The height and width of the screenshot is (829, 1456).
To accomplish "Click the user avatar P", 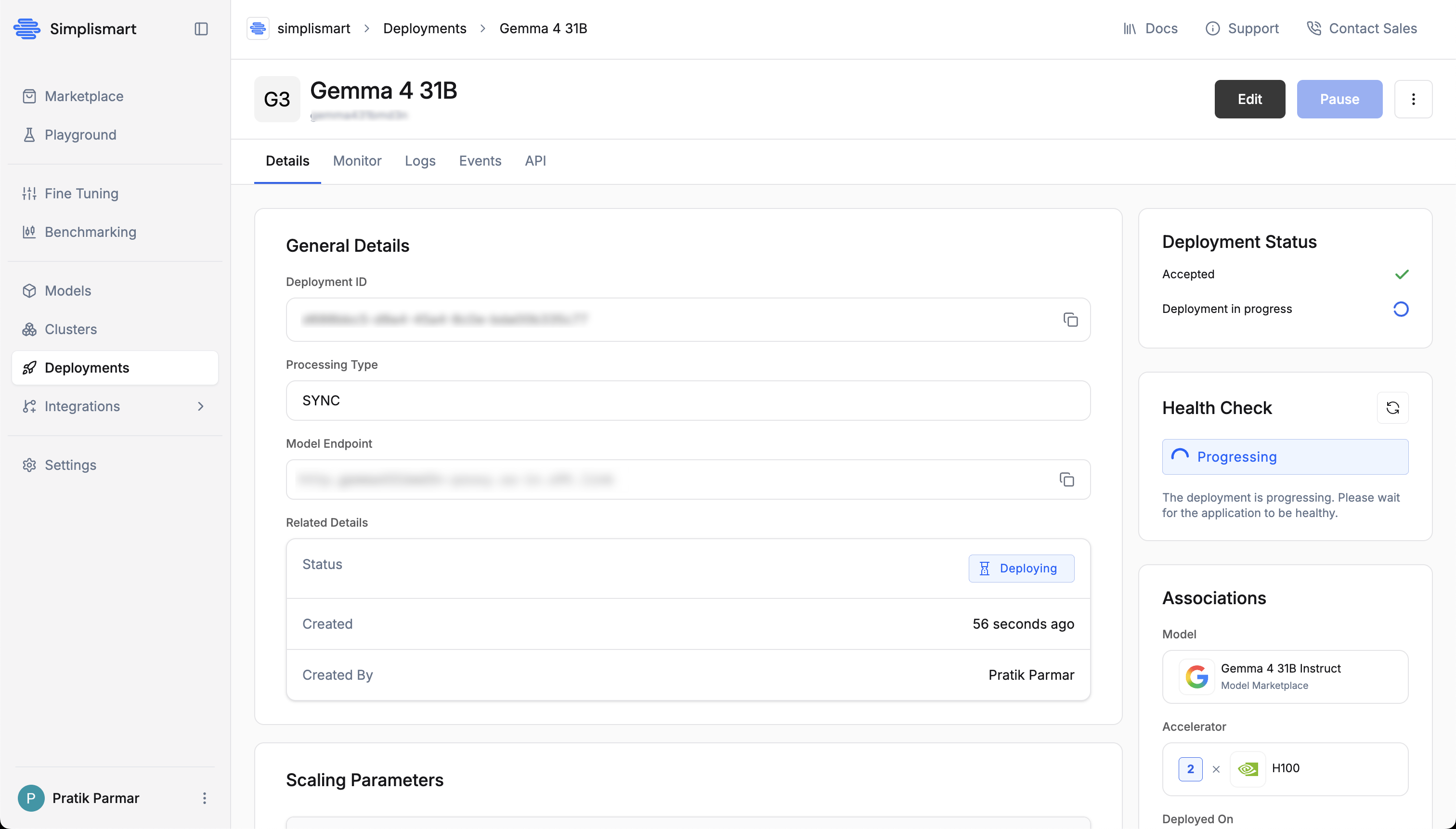I will pyautogui.click(x=31, y=798).
